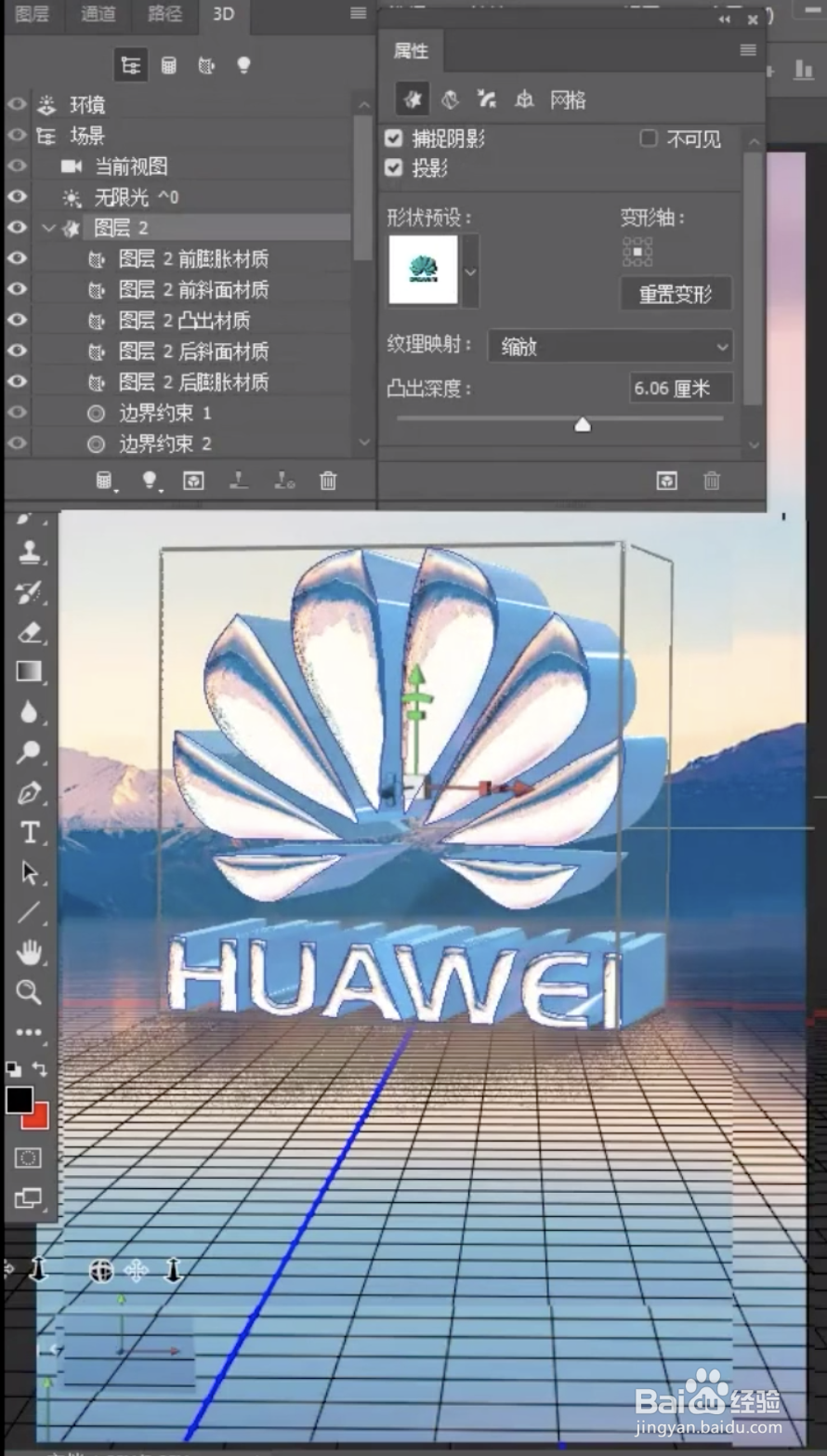827x1456 pixels.
Task: Hide 图层 2 后斜面材质
Action: pos(17,351)
